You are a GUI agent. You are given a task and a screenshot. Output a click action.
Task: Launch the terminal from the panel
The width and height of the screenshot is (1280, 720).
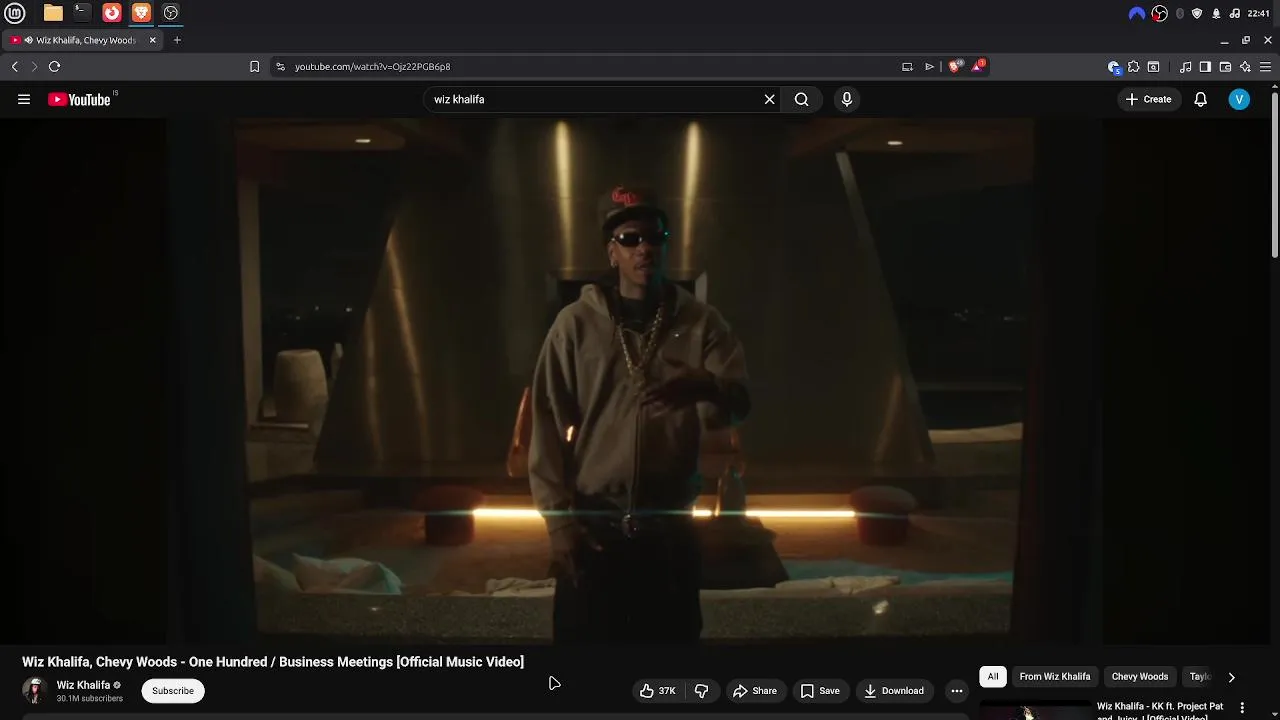point(82,13)
